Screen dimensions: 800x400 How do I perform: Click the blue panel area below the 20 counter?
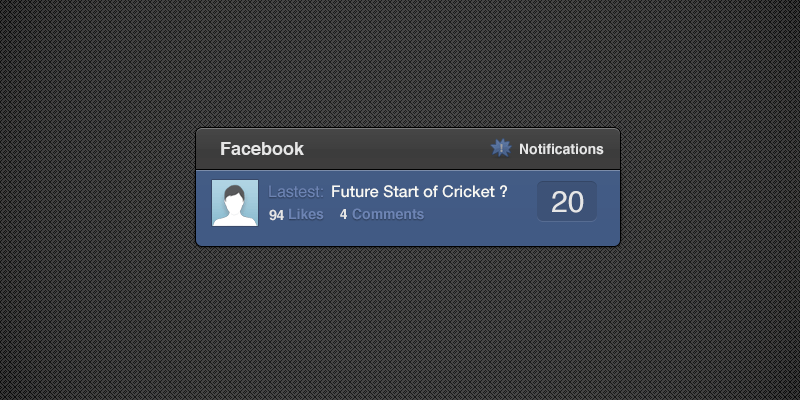[567, 233]
